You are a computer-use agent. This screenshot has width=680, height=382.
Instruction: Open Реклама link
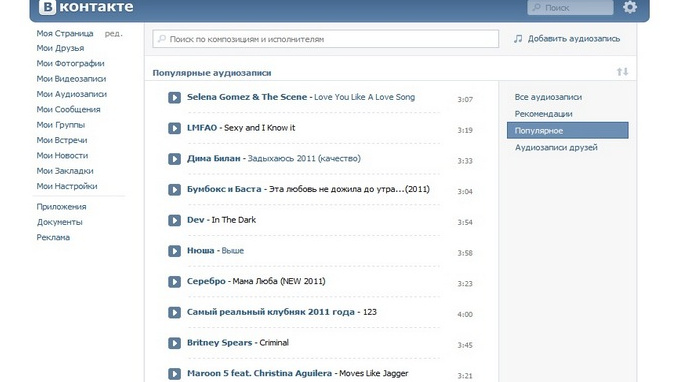point(53,237)
